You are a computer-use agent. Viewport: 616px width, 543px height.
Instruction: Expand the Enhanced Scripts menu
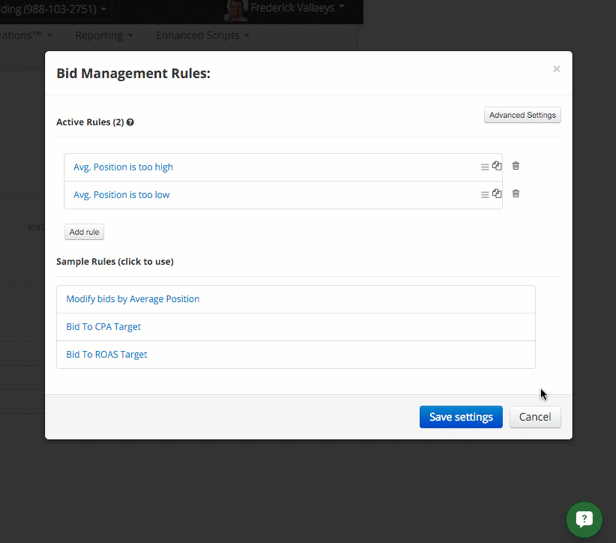click(x=202, y=35)
